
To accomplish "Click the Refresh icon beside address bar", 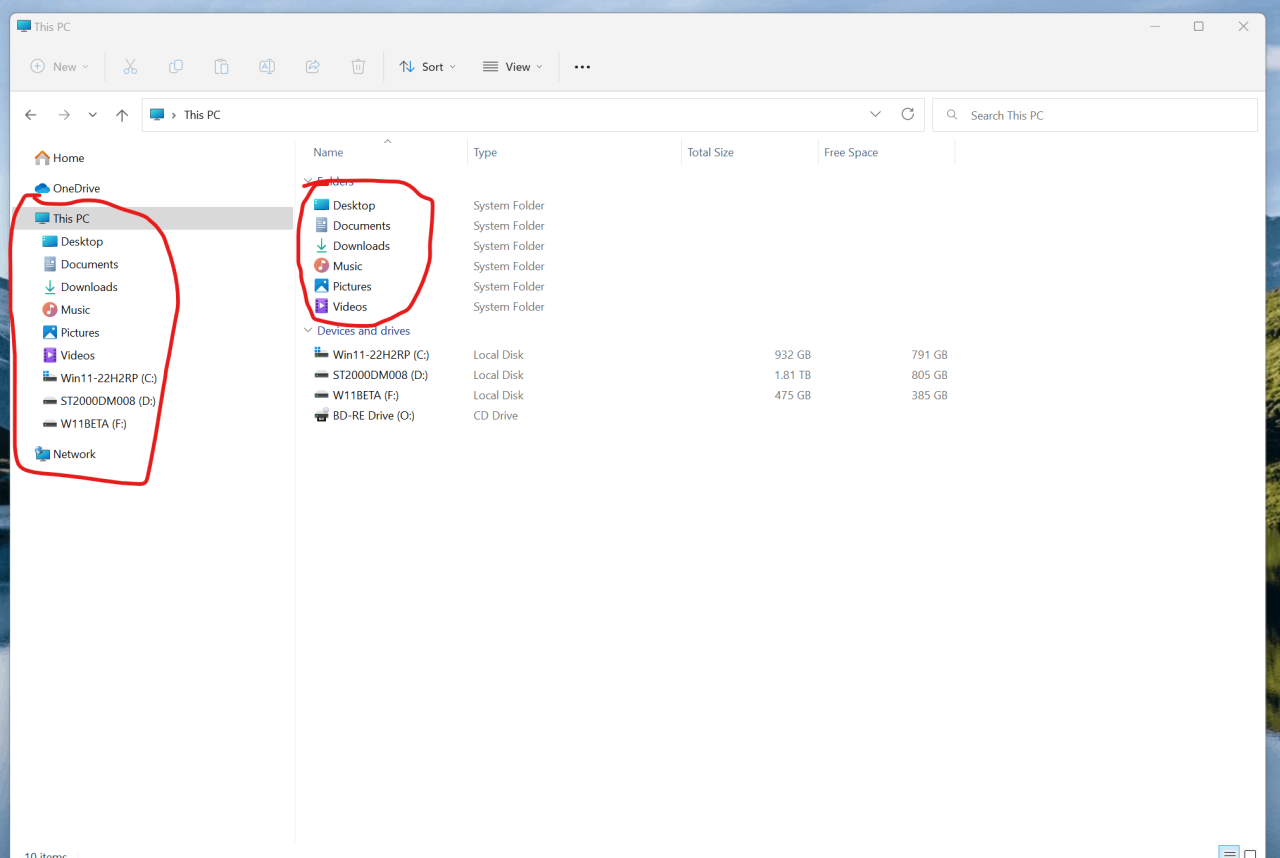I will pos(908,115).
